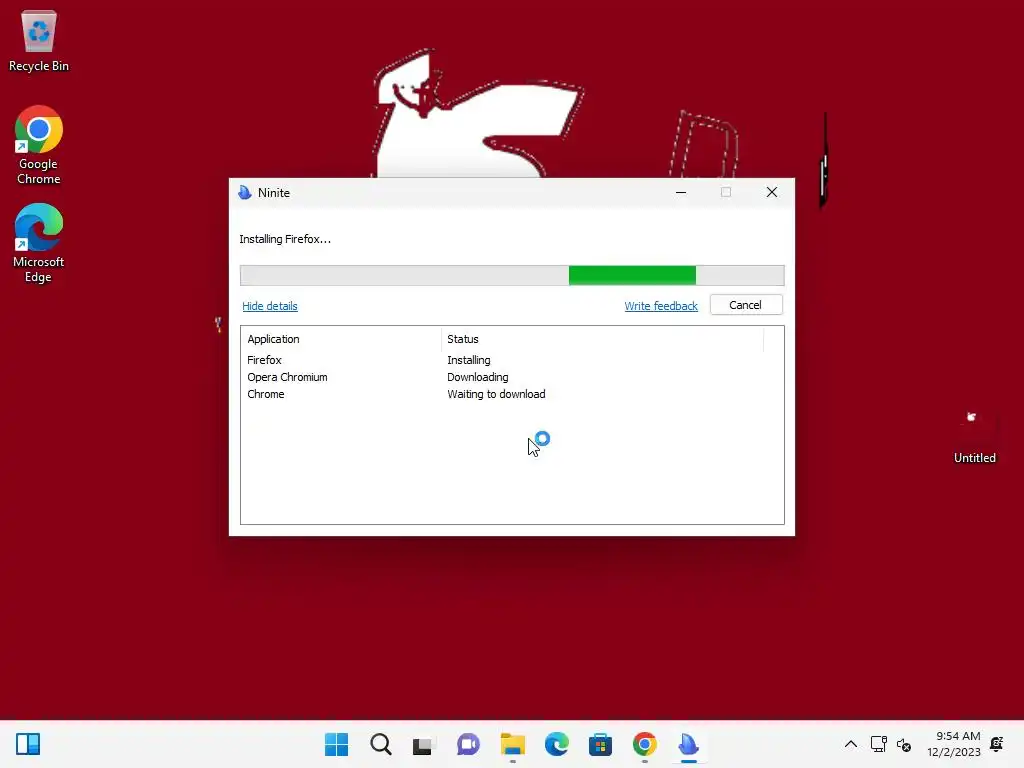Switch to Chrome in the taskbar
The width and height of the screenshot is (1024, 768).
point(645,744)
